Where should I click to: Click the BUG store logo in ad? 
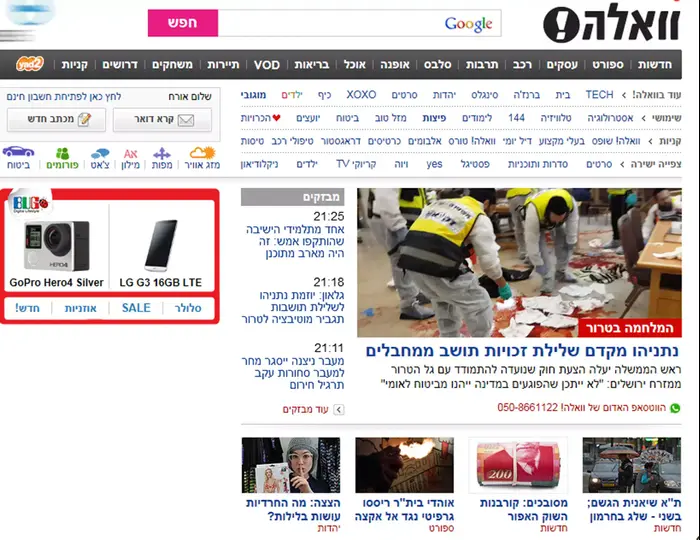[30, 204]
